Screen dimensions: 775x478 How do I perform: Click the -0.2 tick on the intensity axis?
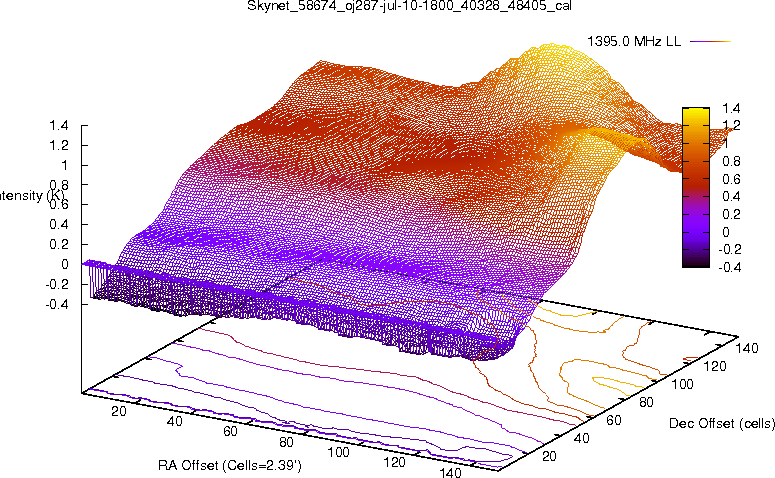(x=56, y=284)
